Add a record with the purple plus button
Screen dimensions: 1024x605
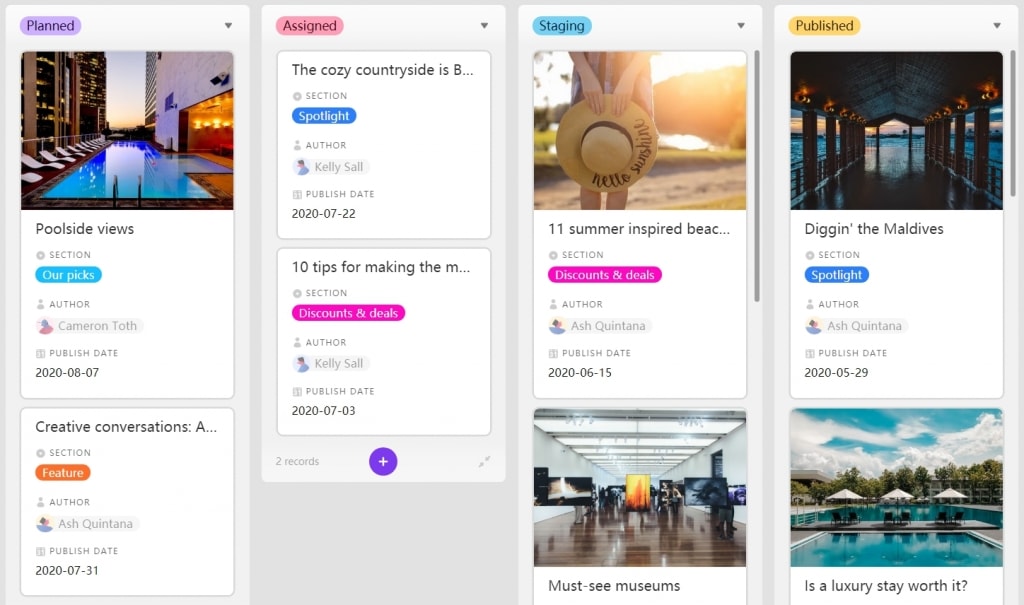pos(383,461)
